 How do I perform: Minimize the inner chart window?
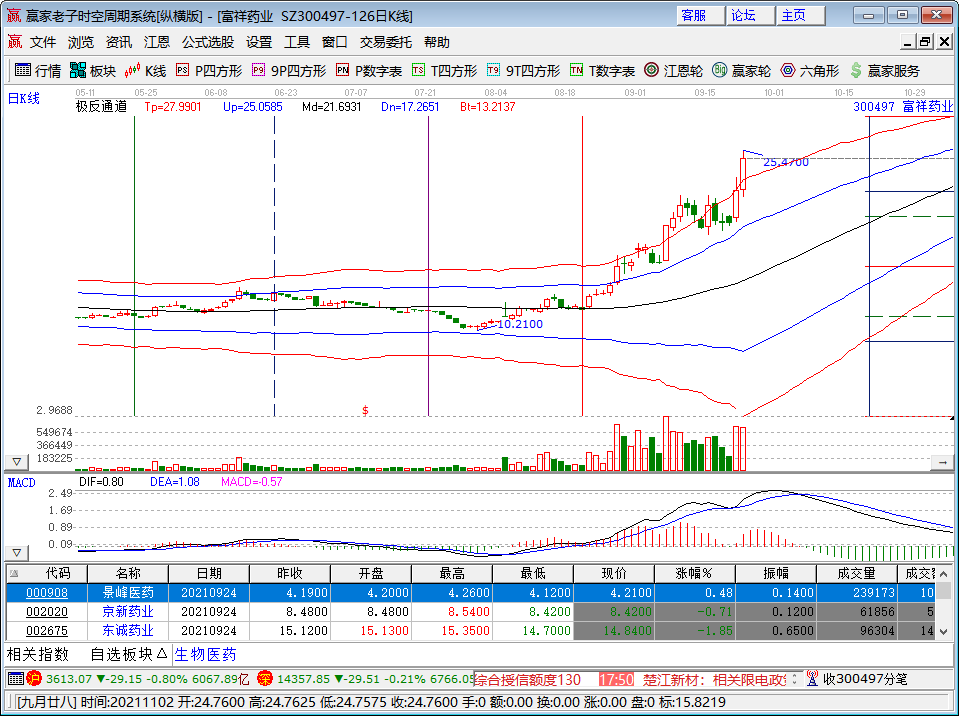[x=908, y=42]
